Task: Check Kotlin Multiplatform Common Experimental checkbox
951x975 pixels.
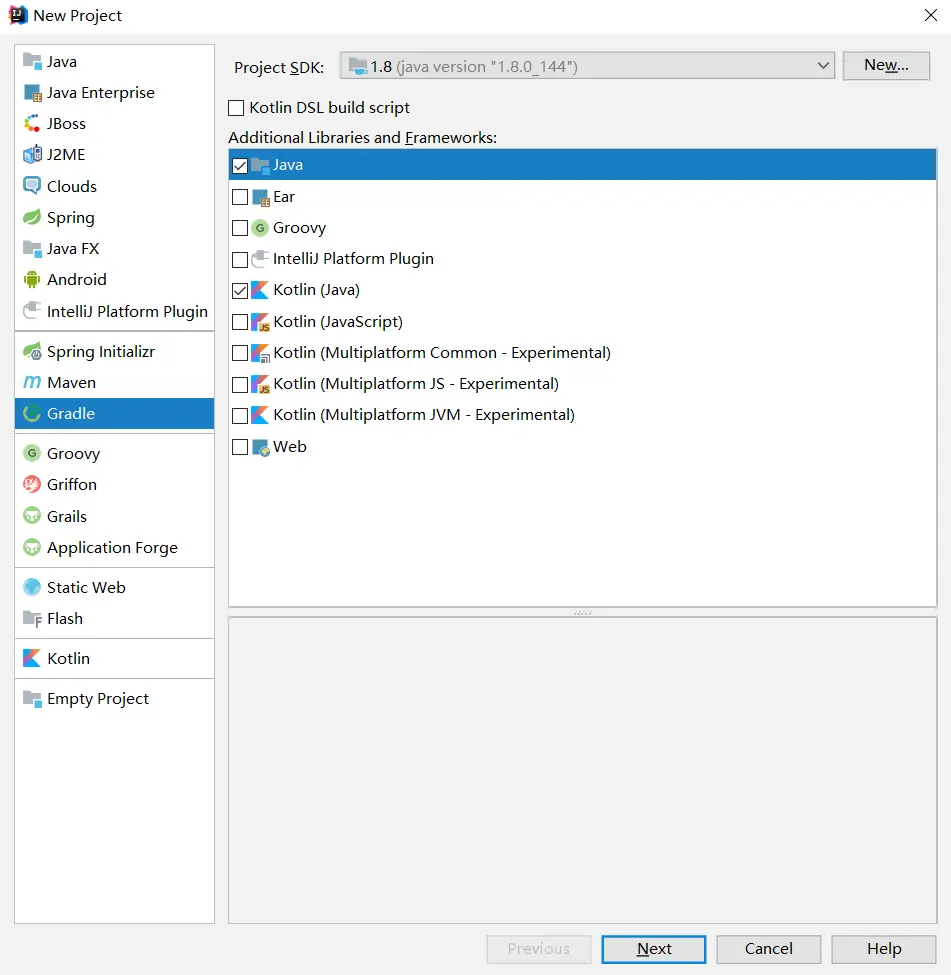Action: pos(240,353)
